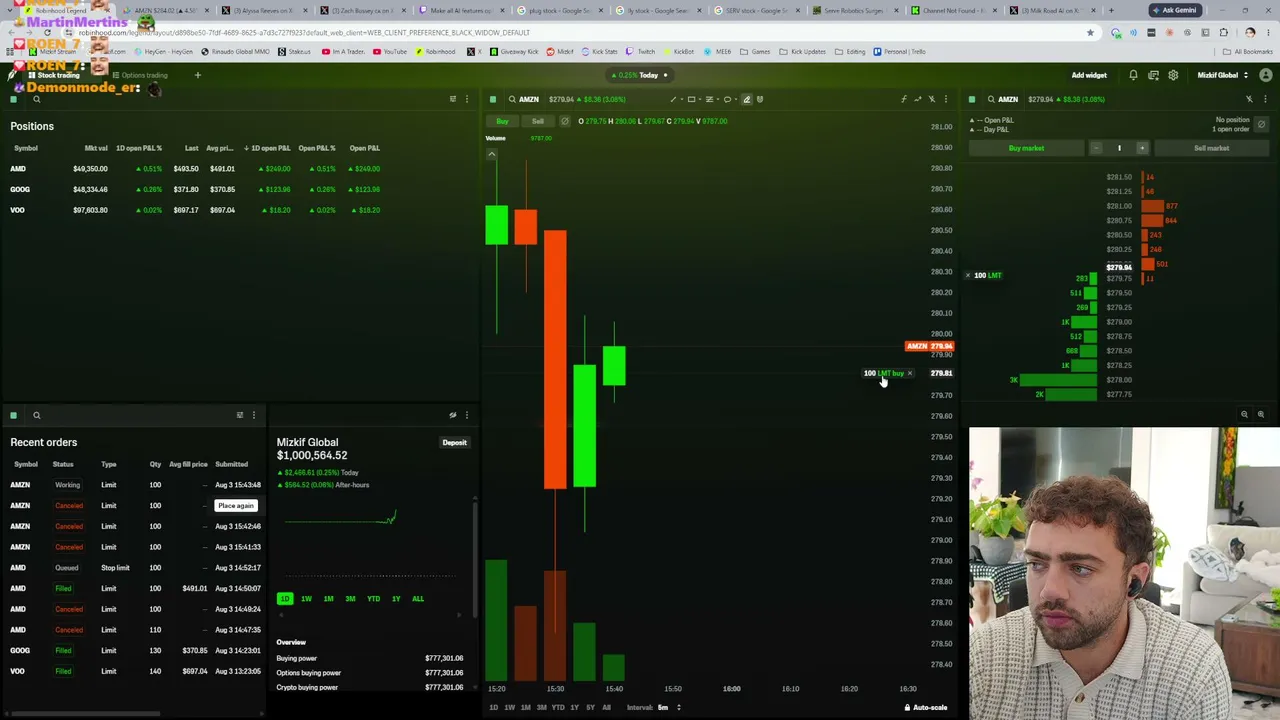This screenshot has height=720, width=1280.
Task: Click the Add widget button
Action: coord(1089,75)
